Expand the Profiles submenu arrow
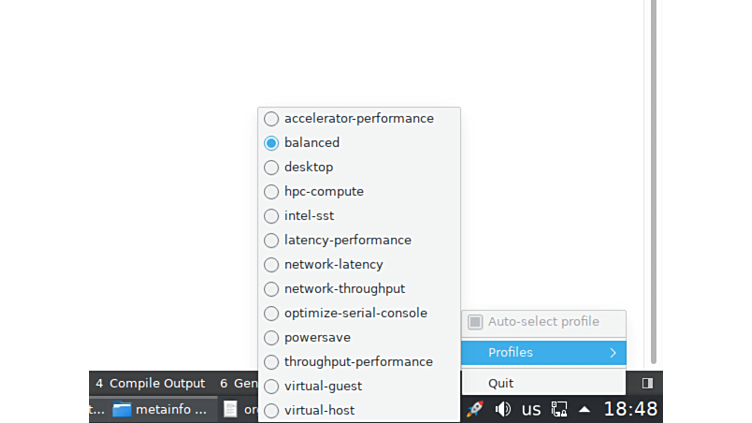Image resolution: width=752 pixels, height=423 pixels. pos(613,353)
